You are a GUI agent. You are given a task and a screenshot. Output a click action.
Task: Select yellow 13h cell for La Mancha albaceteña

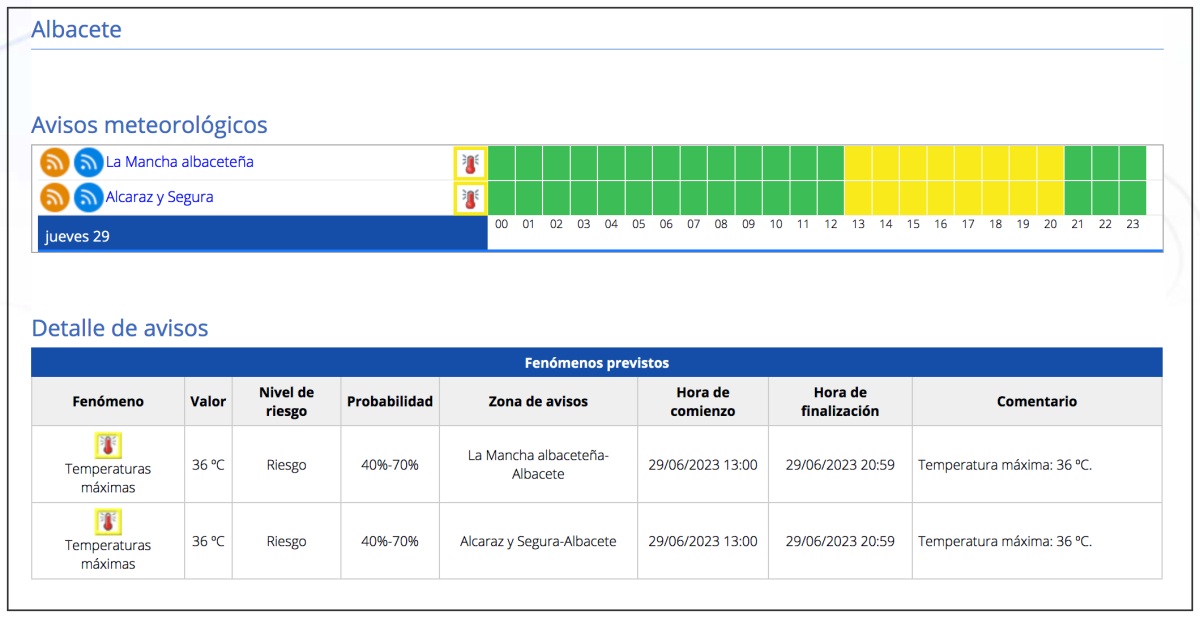click(x=858, y=161)
